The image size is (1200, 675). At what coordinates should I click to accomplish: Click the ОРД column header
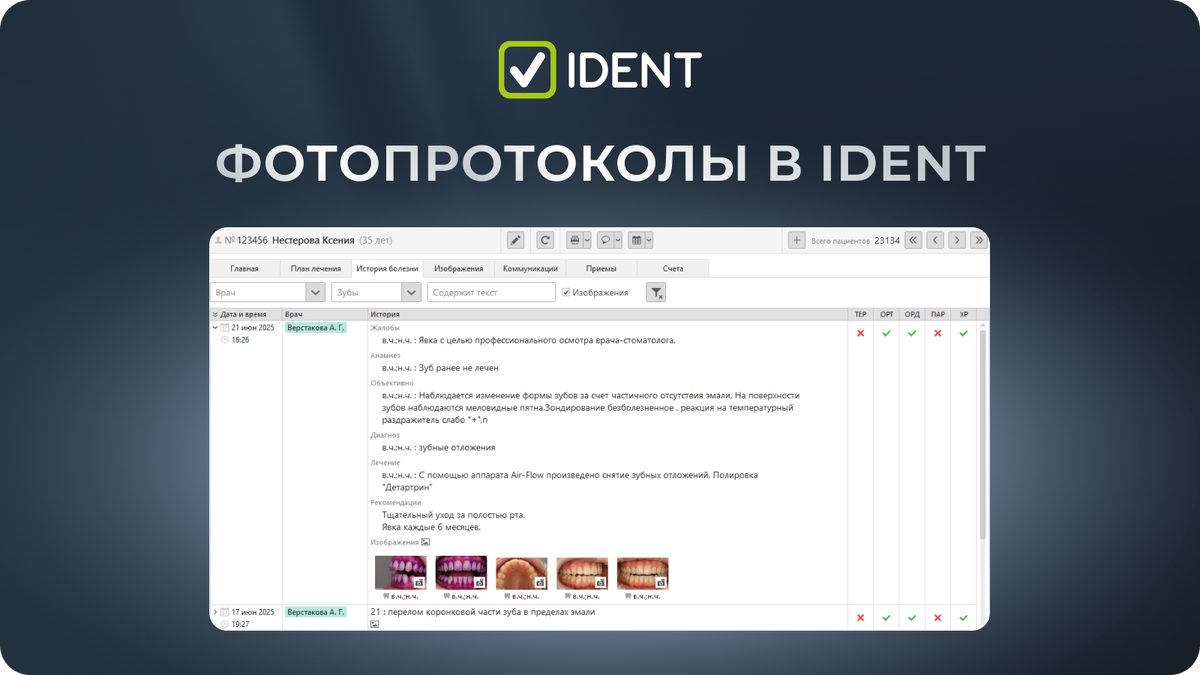click(912, 314)
